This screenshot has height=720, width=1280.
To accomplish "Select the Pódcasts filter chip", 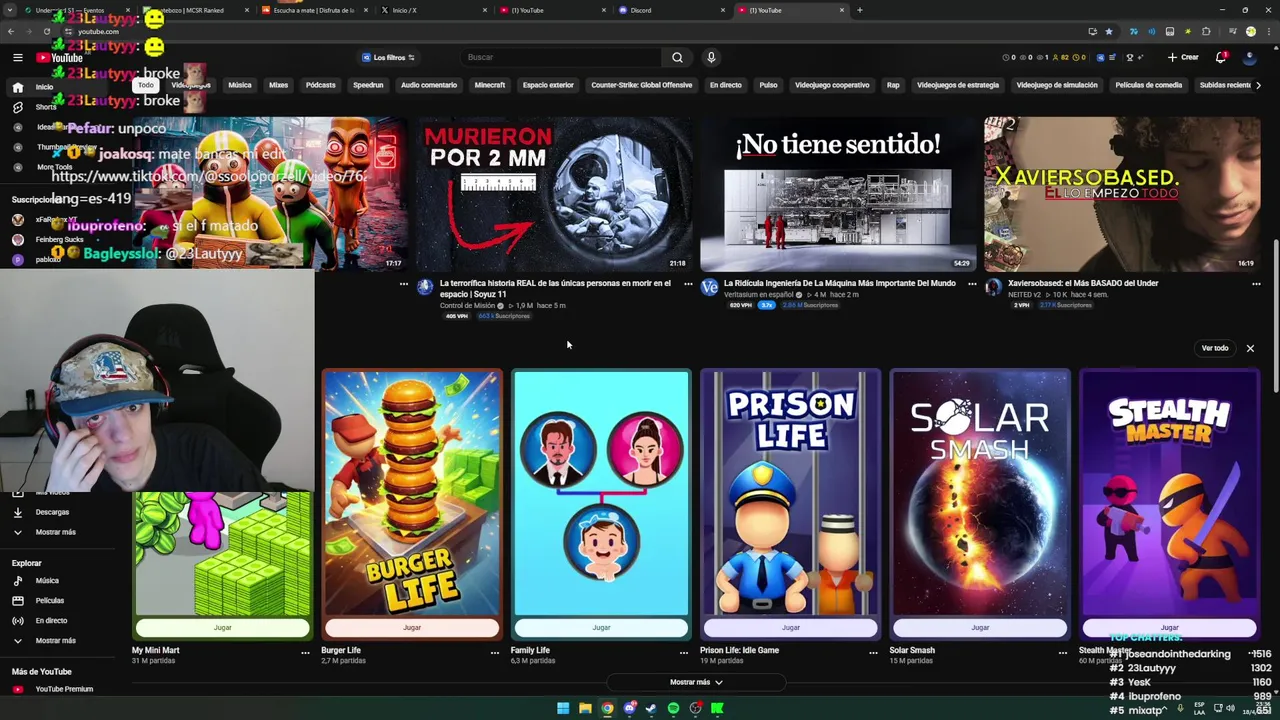I will 320,85.
